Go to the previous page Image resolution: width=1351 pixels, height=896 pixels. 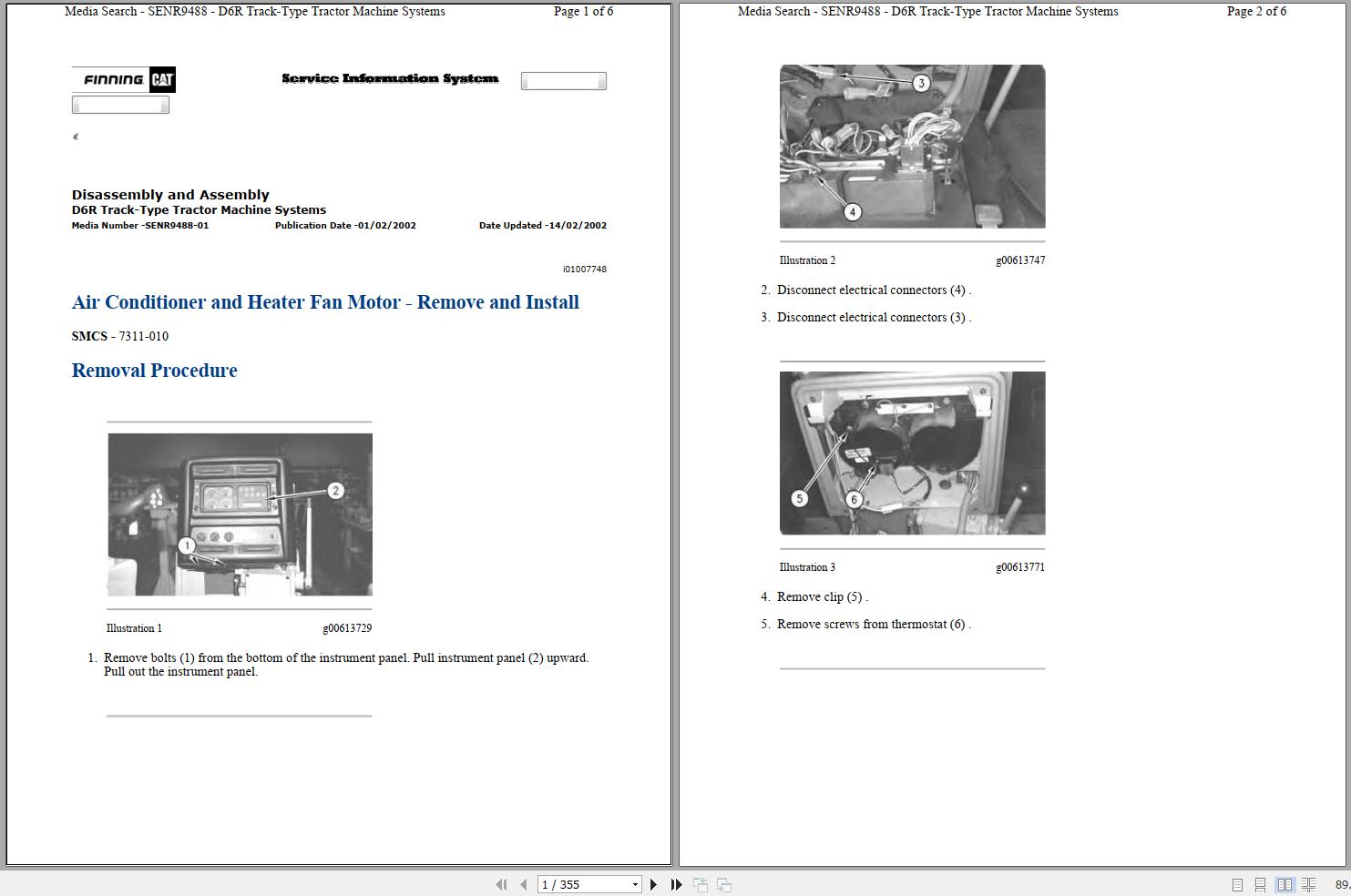pos(523,884)
